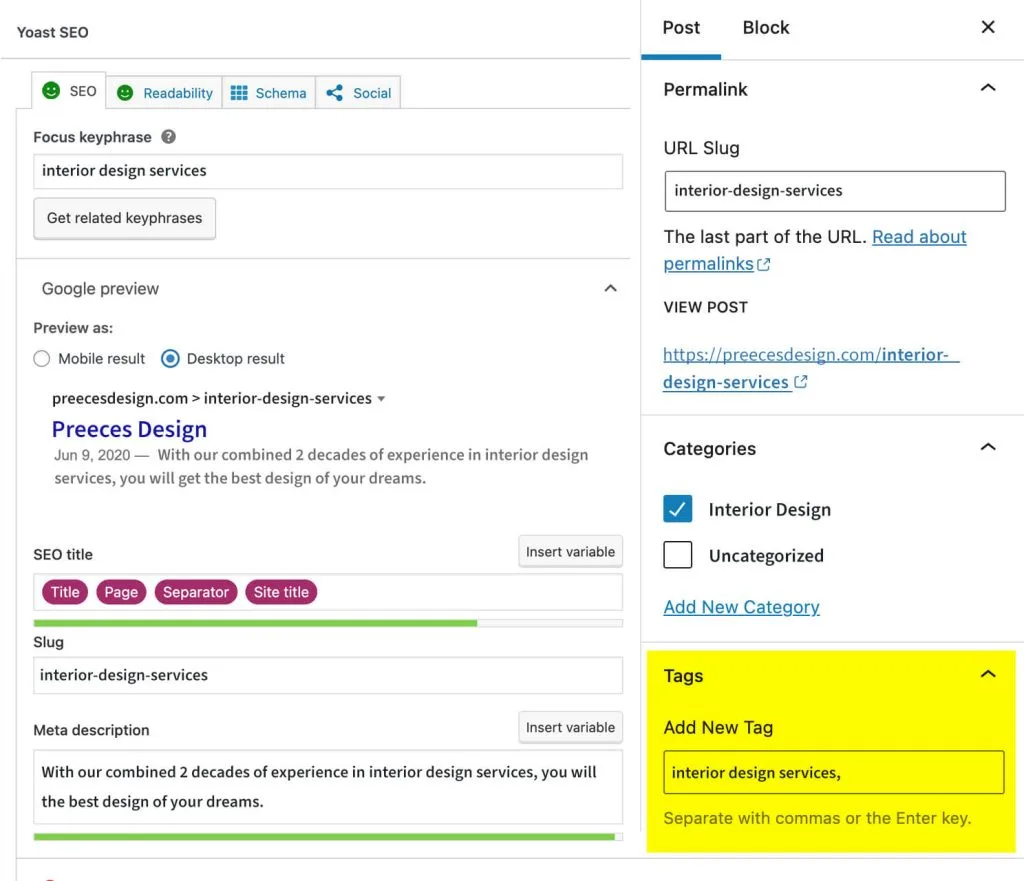Click Get related keyphrases button
The image size is (1024, 881).
(125, 218)
